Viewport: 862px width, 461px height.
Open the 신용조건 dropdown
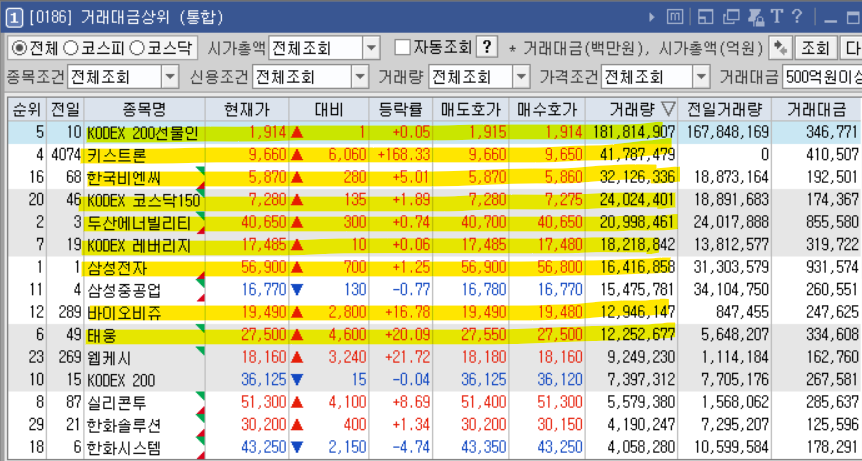click(x=360, y=77)
